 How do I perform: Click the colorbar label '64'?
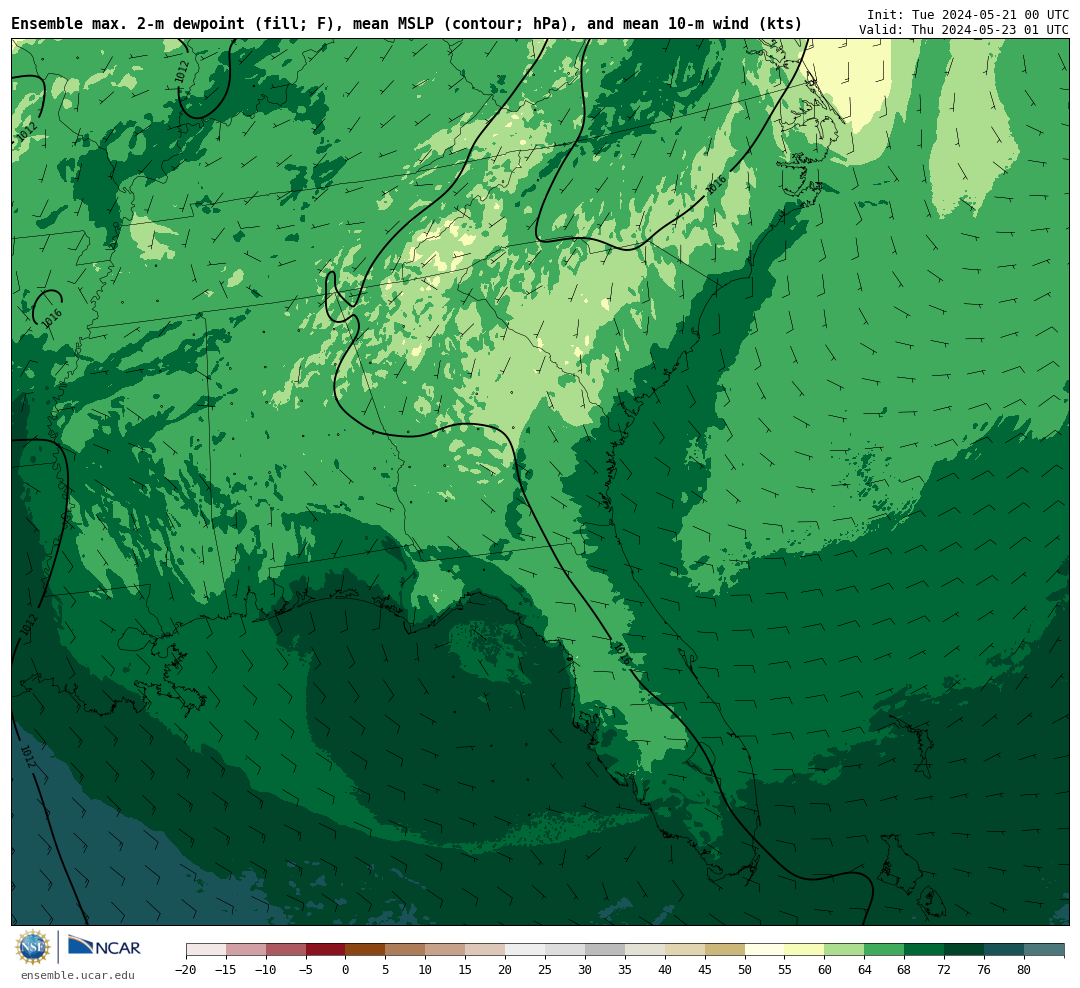864,969
